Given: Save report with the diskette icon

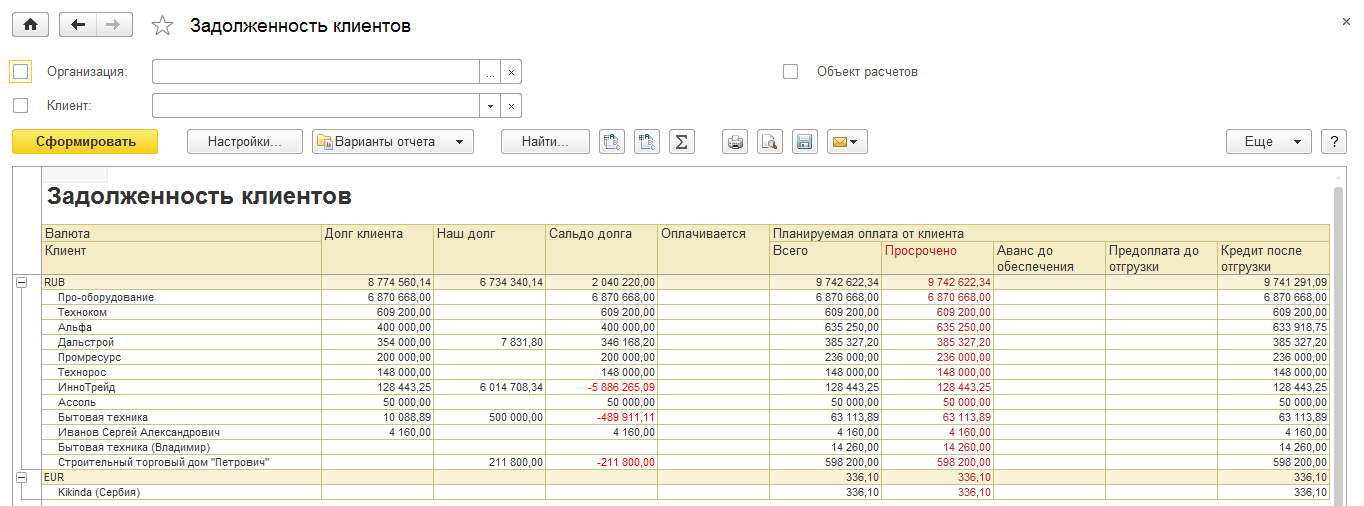Looking at the screenshot, I should (803, 142).
